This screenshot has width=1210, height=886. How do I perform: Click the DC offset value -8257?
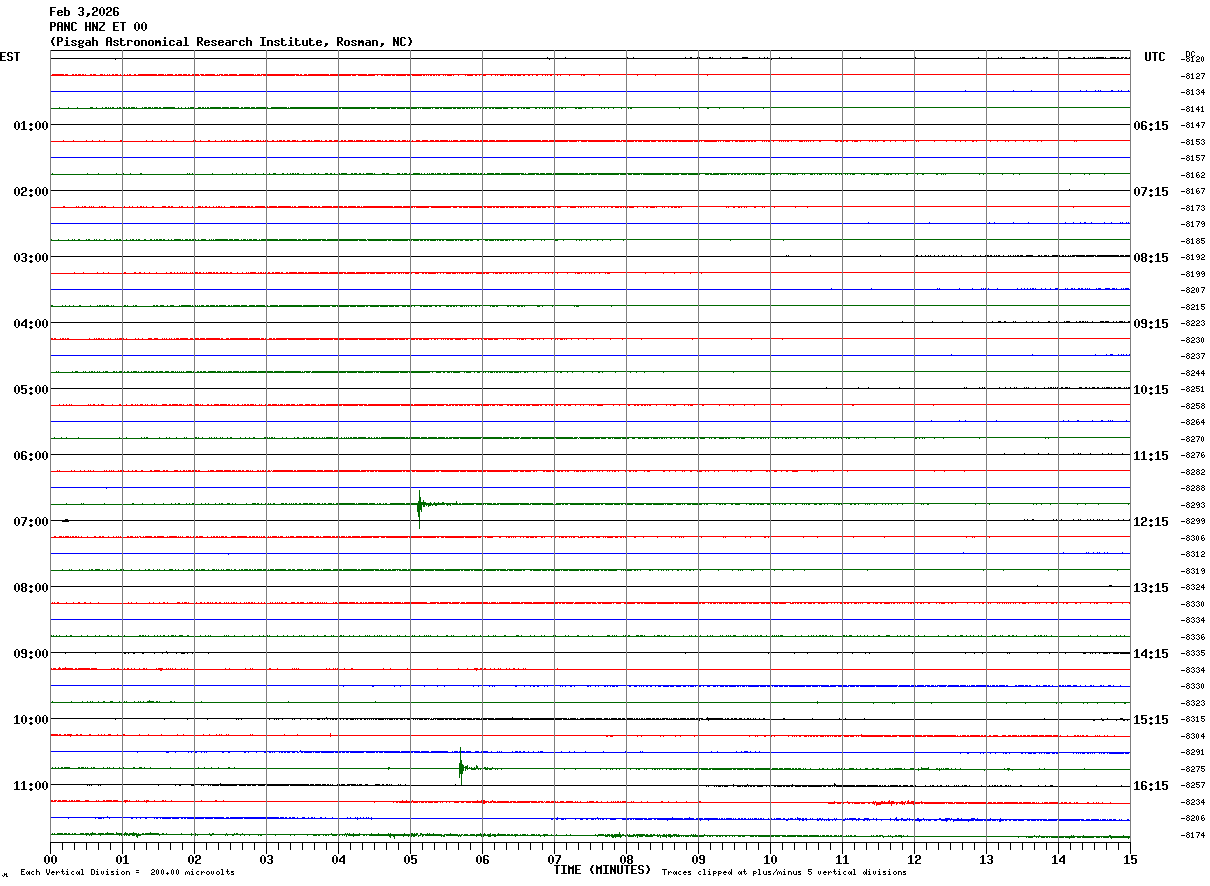pyautogui.click(x=1193, y=786)
